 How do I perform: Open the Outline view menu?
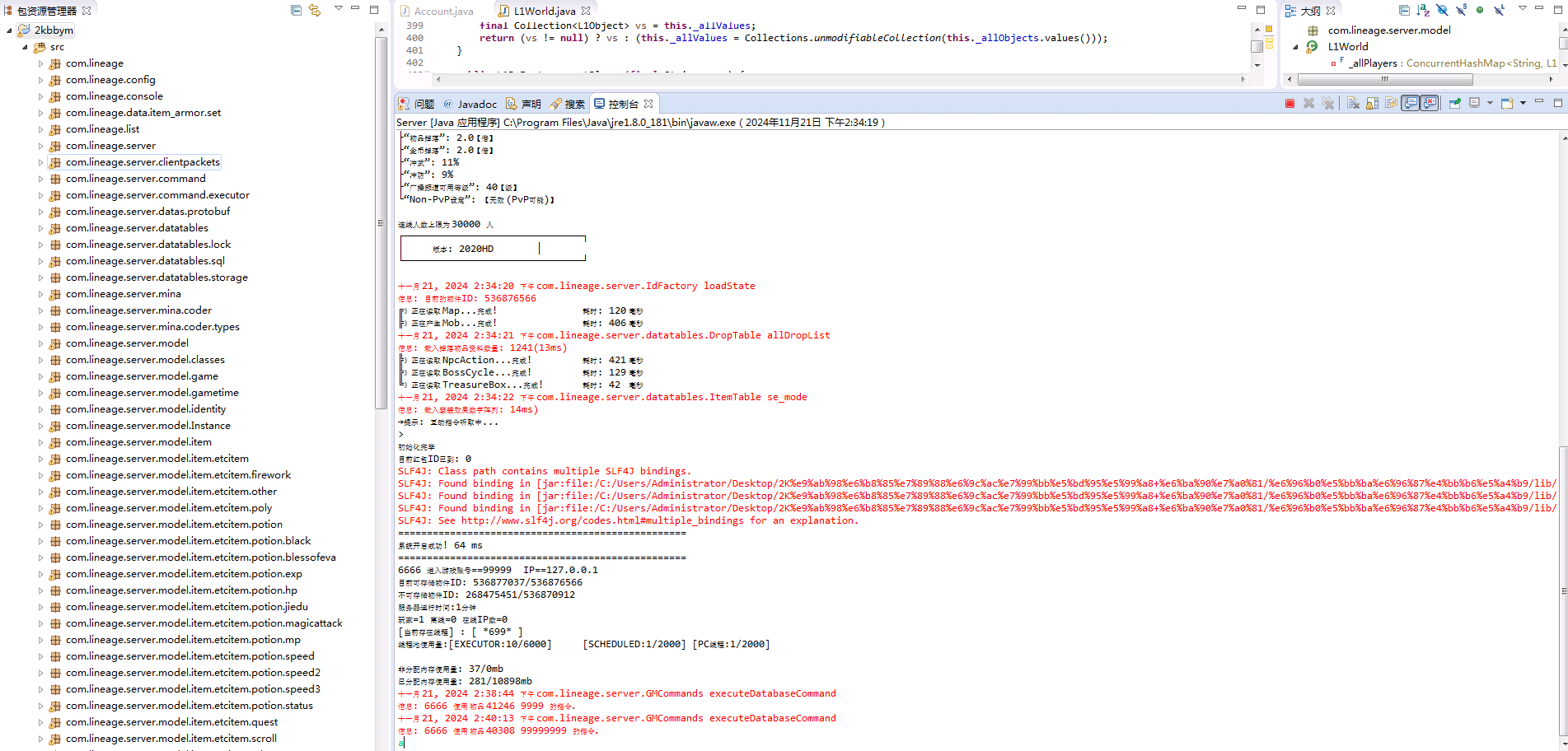pyautogui.click(x=1522, y=8)
